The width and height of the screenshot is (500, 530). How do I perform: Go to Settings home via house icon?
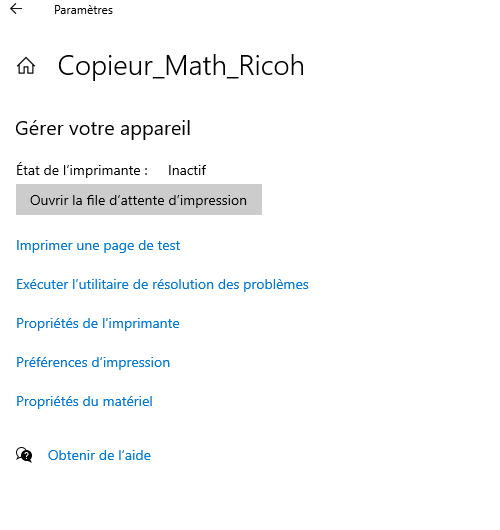26,66
